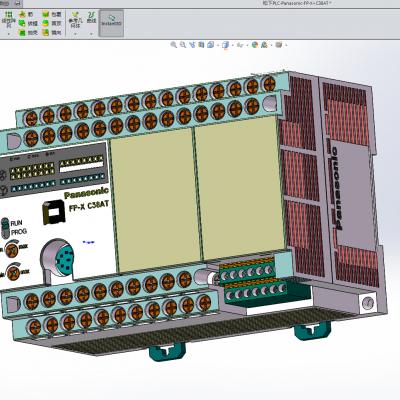
Task: Open the Linear Pattern dropdown arrow
Action: [x=9, y=34]
